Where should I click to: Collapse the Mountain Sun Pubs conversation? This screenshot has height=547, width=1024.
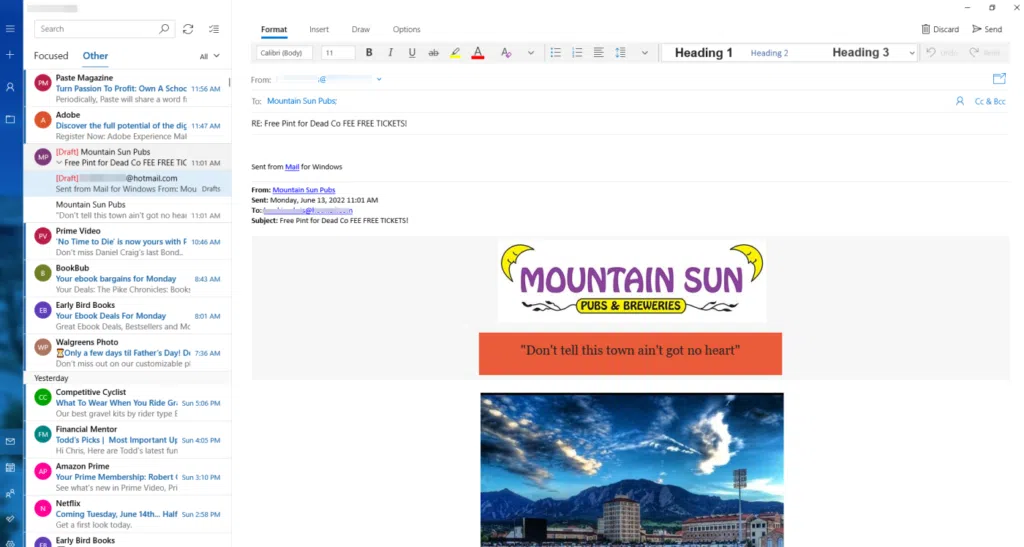[x=59, y=163]
